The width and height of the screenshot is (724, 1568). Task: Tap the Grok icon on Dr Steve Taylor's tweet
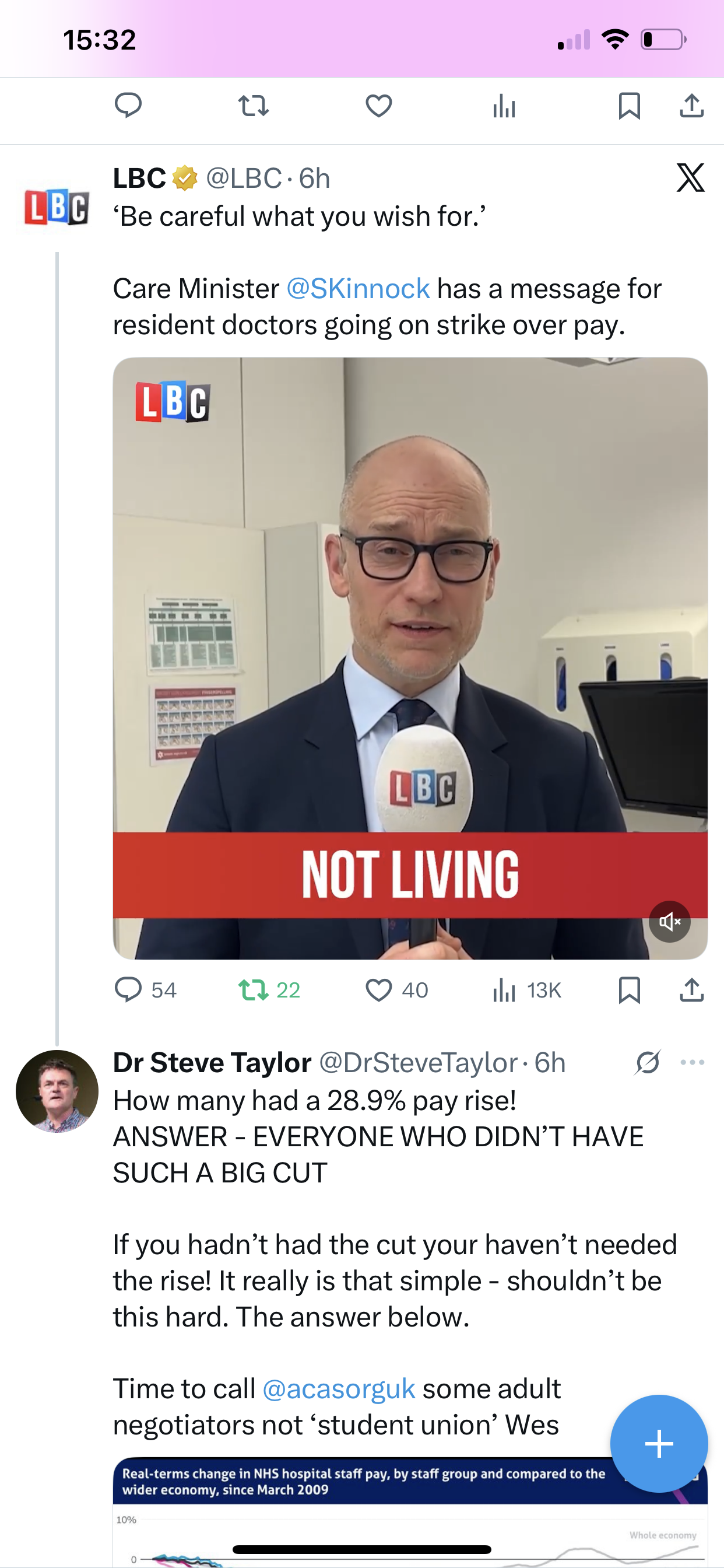tap(648, 1062)
